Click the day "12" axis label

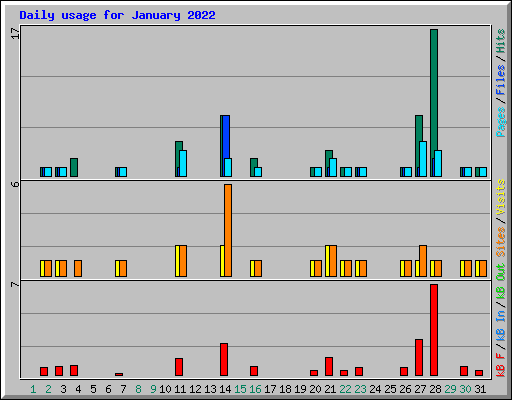click(x=195, y=389)
